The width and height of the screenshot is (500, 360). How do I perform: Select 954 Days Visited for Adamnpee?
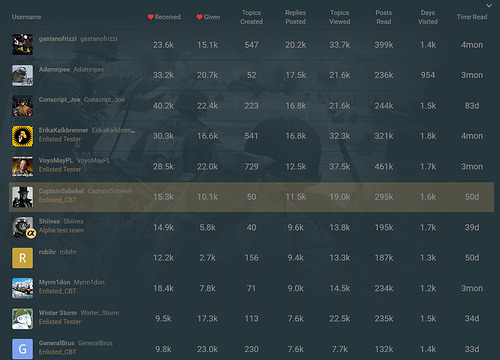(428, 75)
